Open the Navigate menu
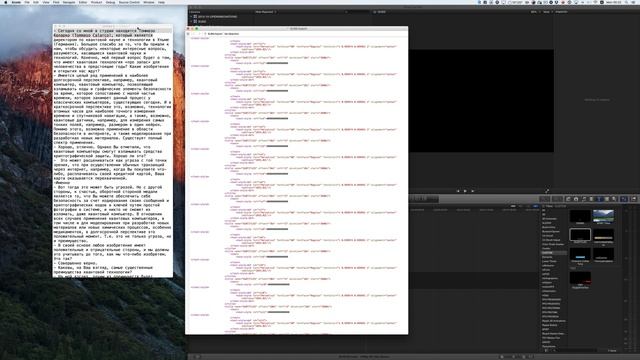Image resolution: width=640 pixels, height=360 pixels. tap(69, 2)
